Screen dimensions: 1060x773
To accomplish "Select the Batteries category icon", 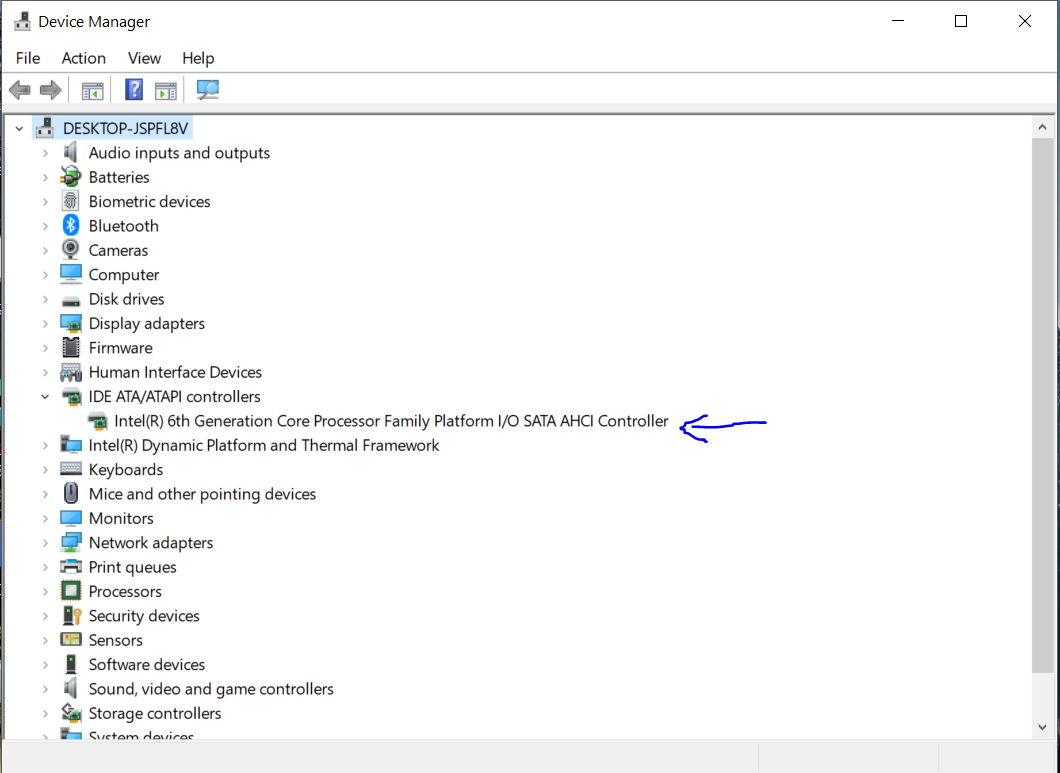I will [x=70, y=177].
